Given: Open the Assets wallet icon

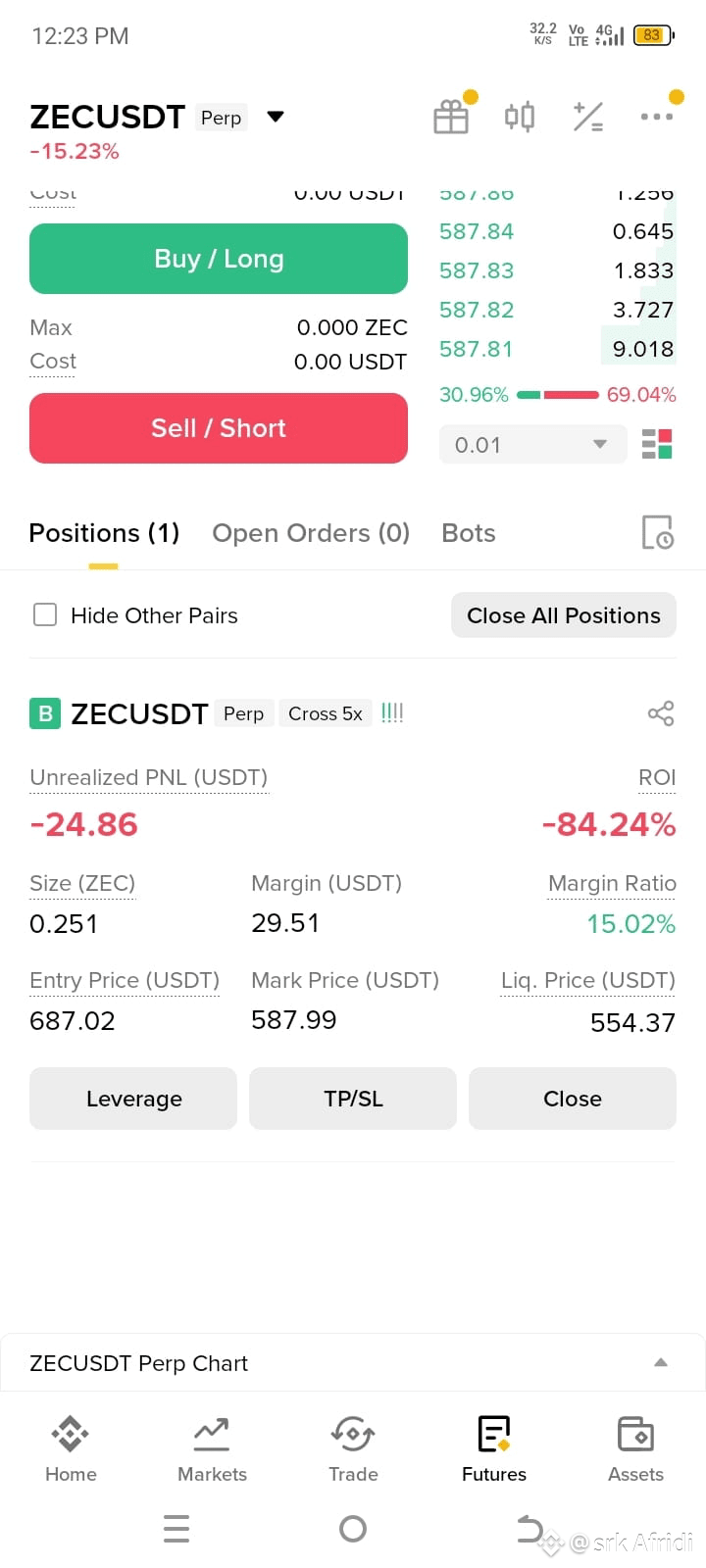Looking at the screenshot, I should tap(635, 1435).
